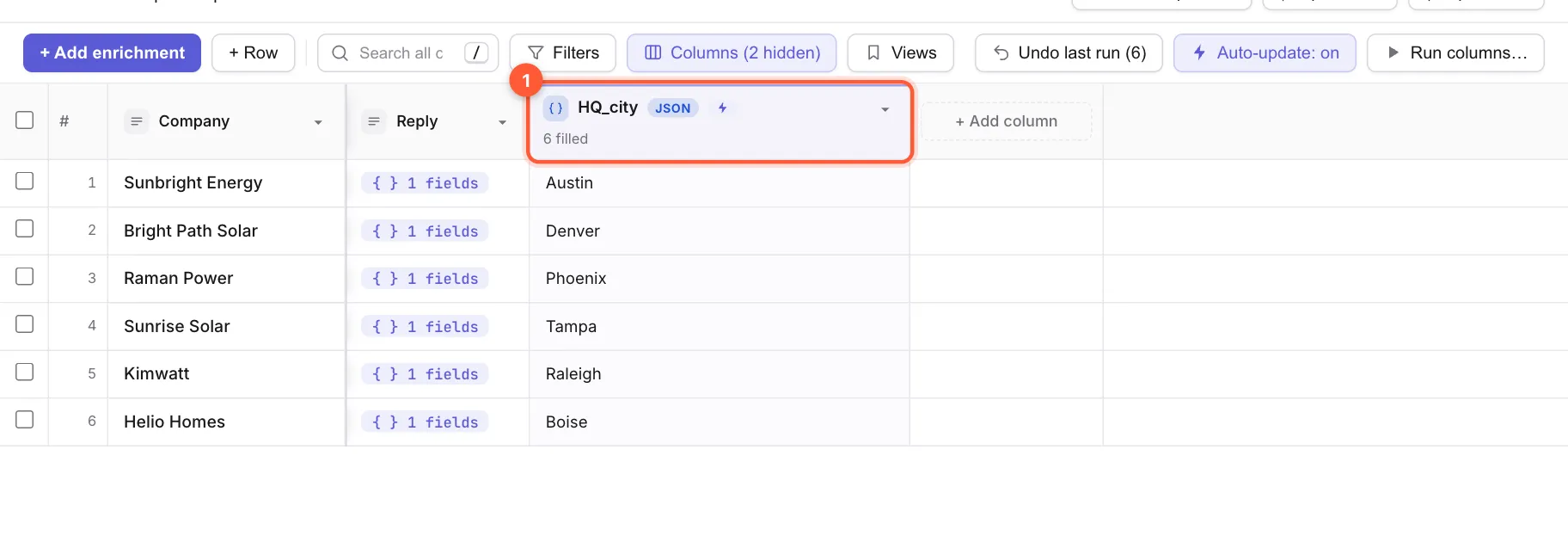Toggle the Auto-update: on button
The image size is (1568, 542).
(1265, 52)
